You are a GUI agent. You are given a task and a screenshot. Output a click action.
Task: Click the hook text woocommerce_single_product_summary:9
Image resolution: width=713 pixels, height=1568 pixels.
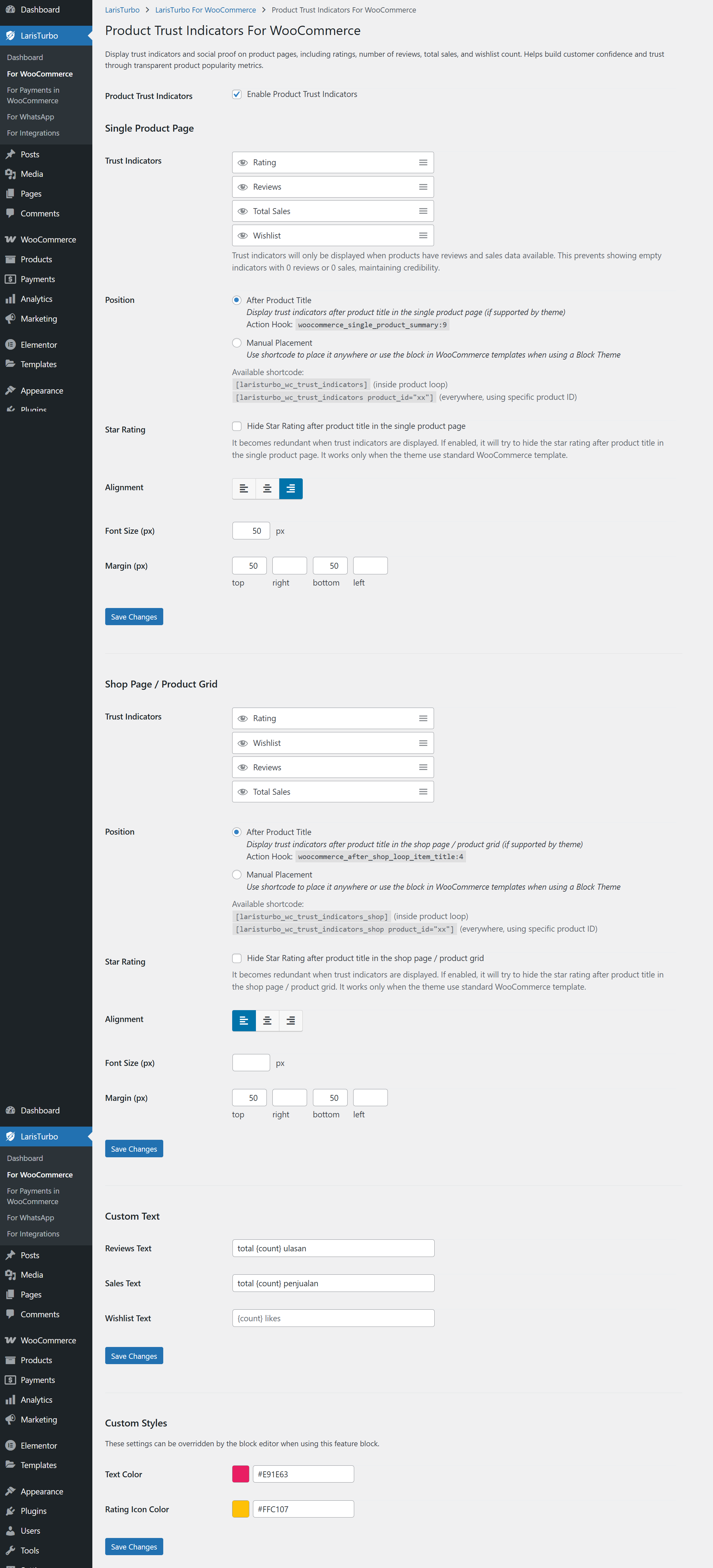point(372,325)
